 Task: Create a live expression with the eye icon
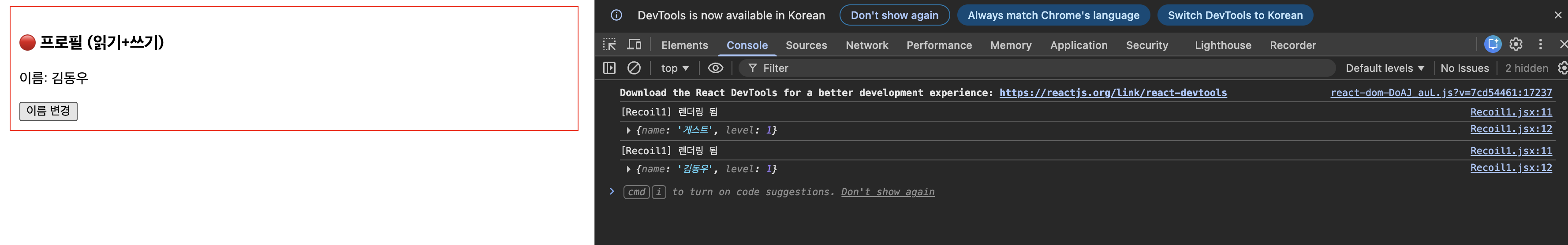coord(715,68)
